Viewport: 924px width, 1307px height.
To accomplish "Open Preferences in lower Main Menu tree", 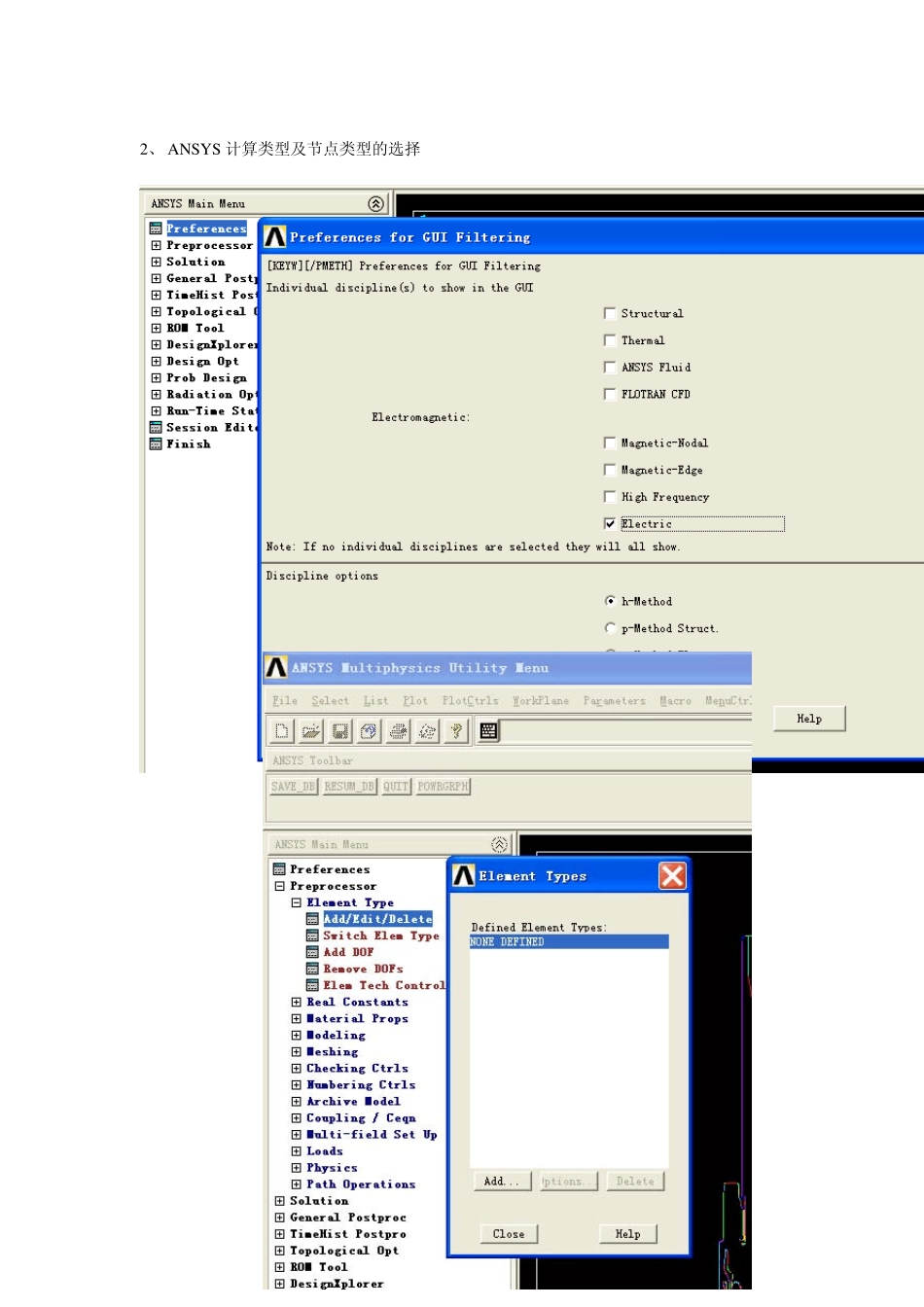I will click(x=322, y=869).
